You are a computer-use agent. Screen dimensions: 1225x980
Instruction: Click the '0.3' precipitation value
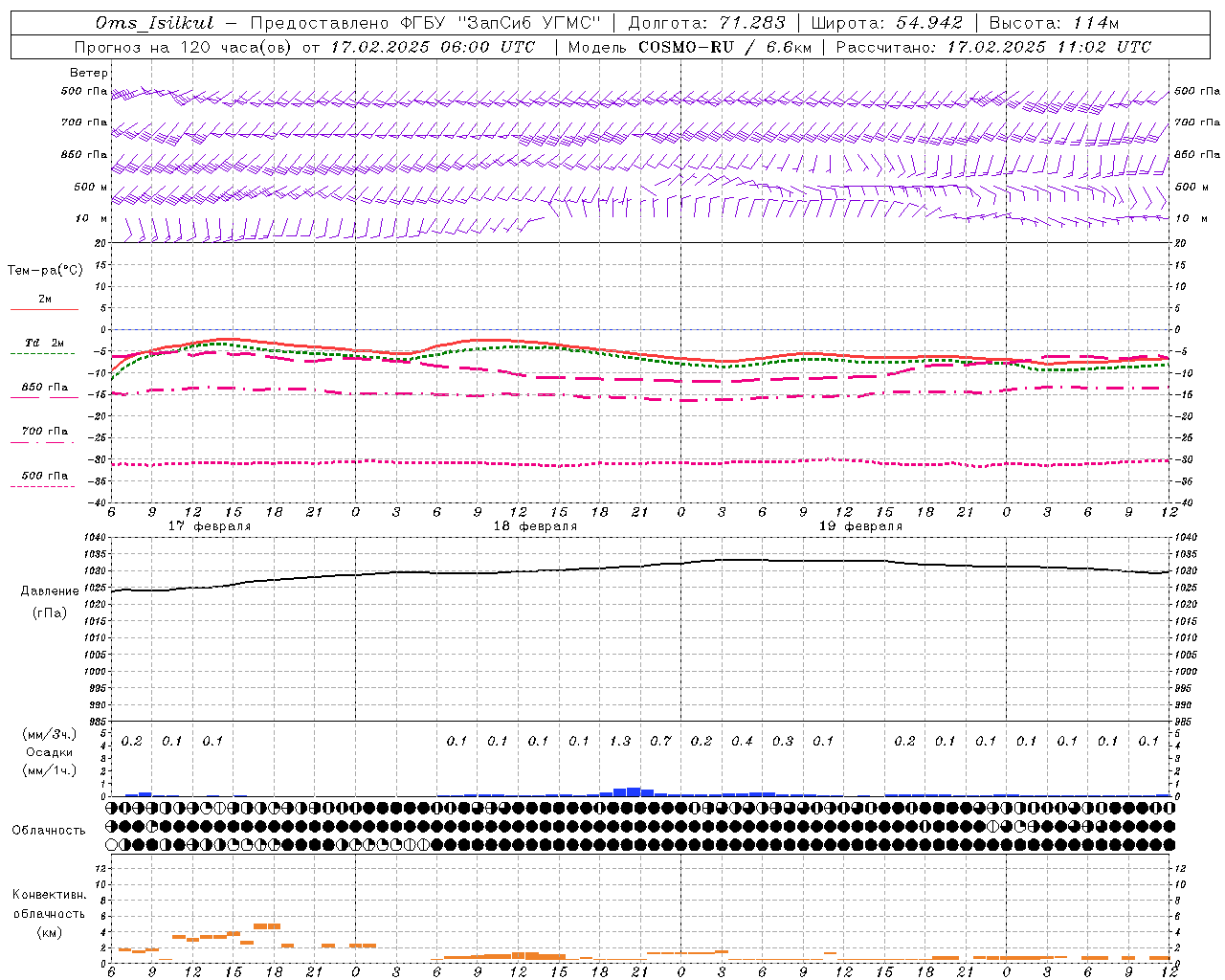pyautogui.click(x=783, y=741)
